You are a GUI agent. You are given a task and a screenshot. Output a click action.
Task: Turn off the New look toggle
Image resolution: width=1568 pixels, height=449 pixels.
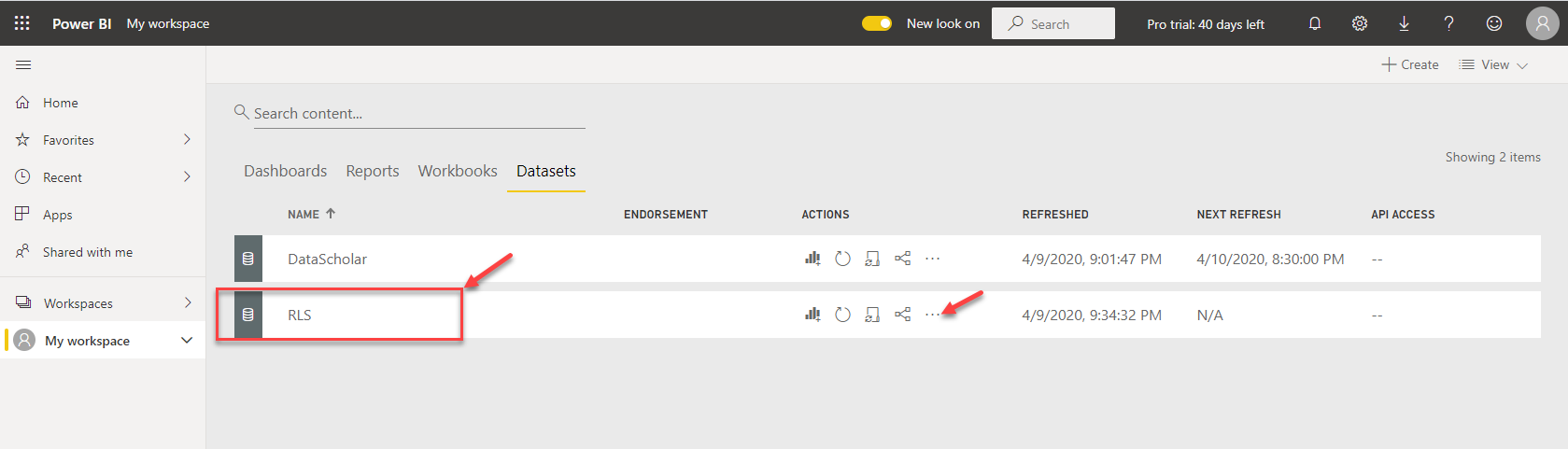pyautogui.click(x=877, y=23)
